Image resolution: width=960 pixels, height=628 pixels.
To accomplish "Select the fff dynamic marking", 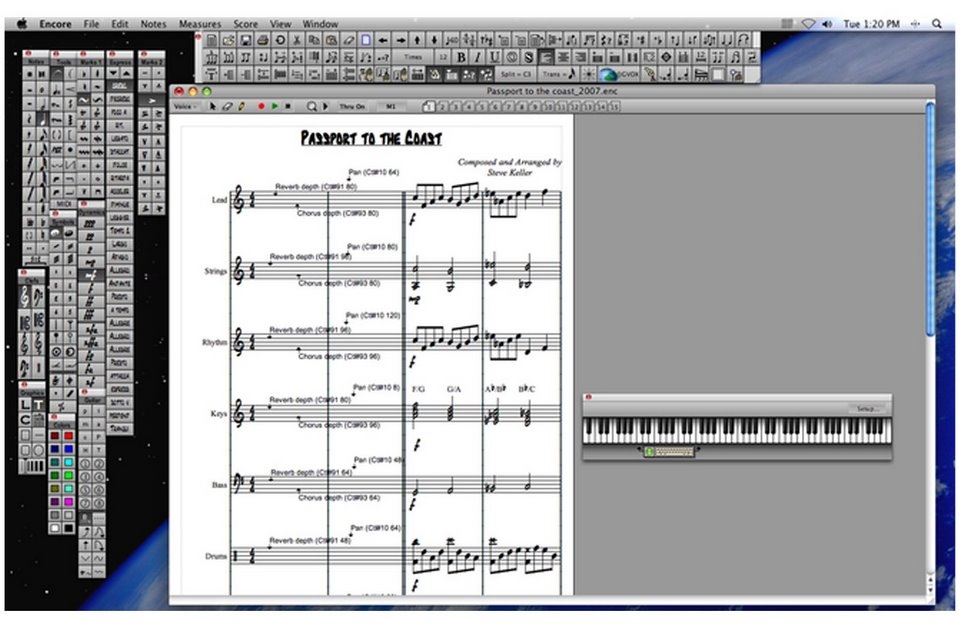I will 91,315.
